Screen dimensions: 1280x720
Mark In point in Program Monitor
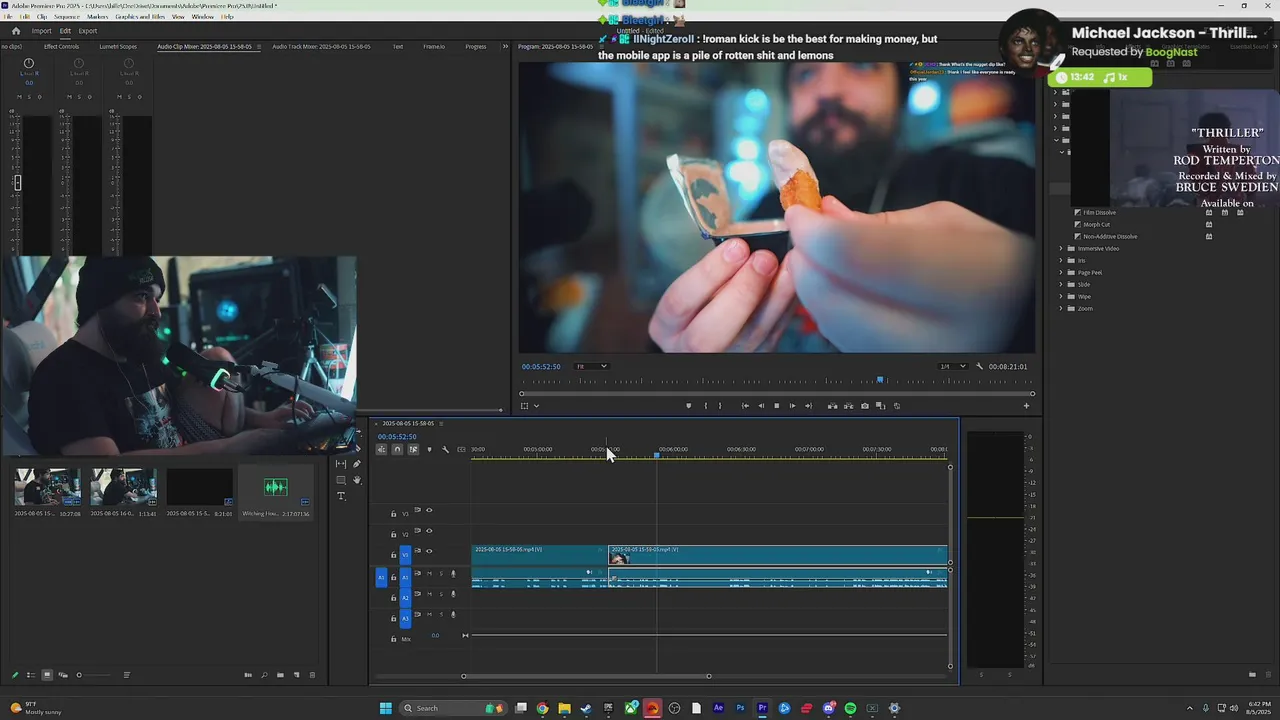706,406
